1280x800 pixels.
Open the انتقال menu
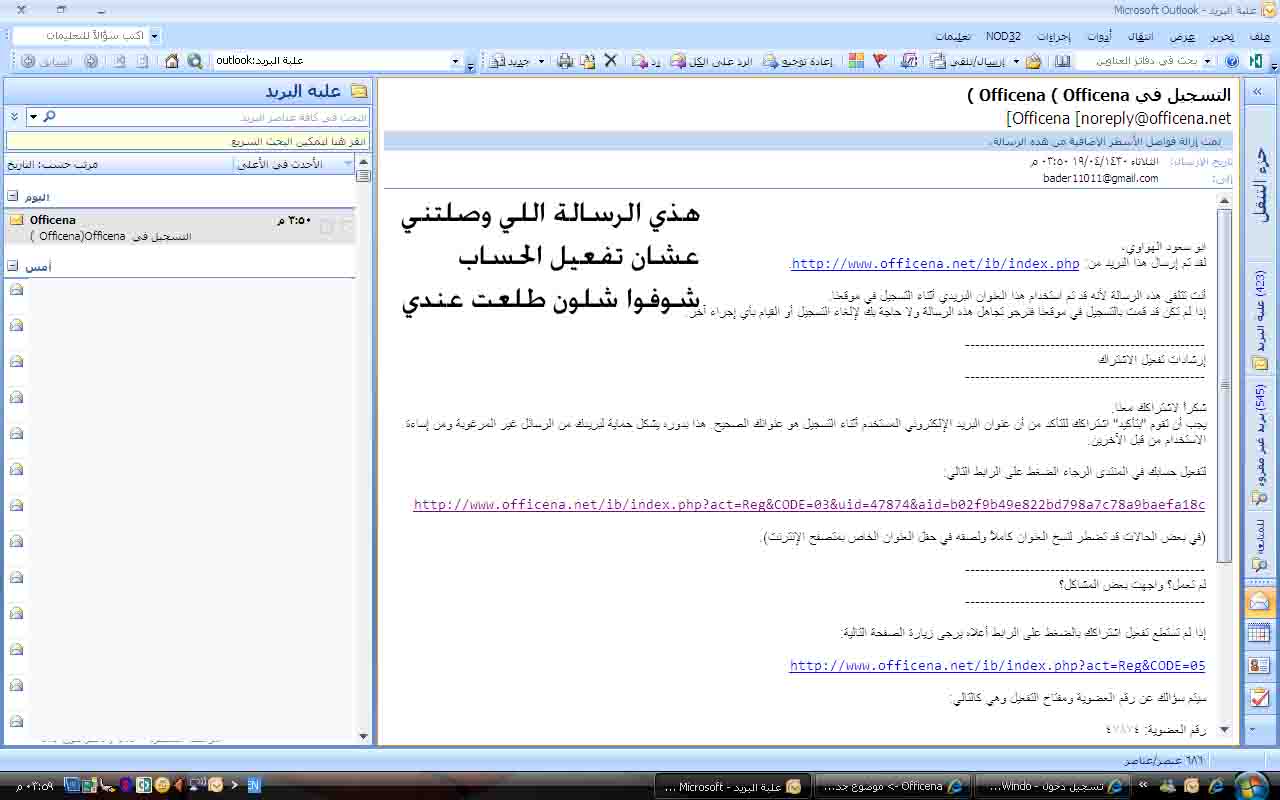pos(1141,36)
